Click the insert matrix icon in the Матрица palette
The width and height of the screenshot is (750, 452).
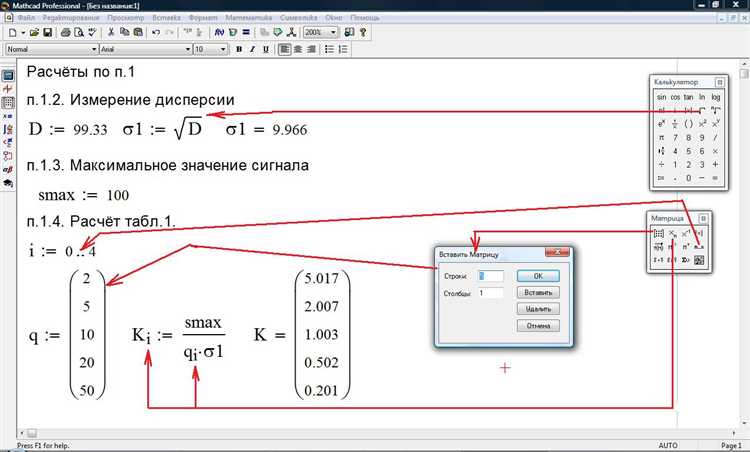click(659, 233)
